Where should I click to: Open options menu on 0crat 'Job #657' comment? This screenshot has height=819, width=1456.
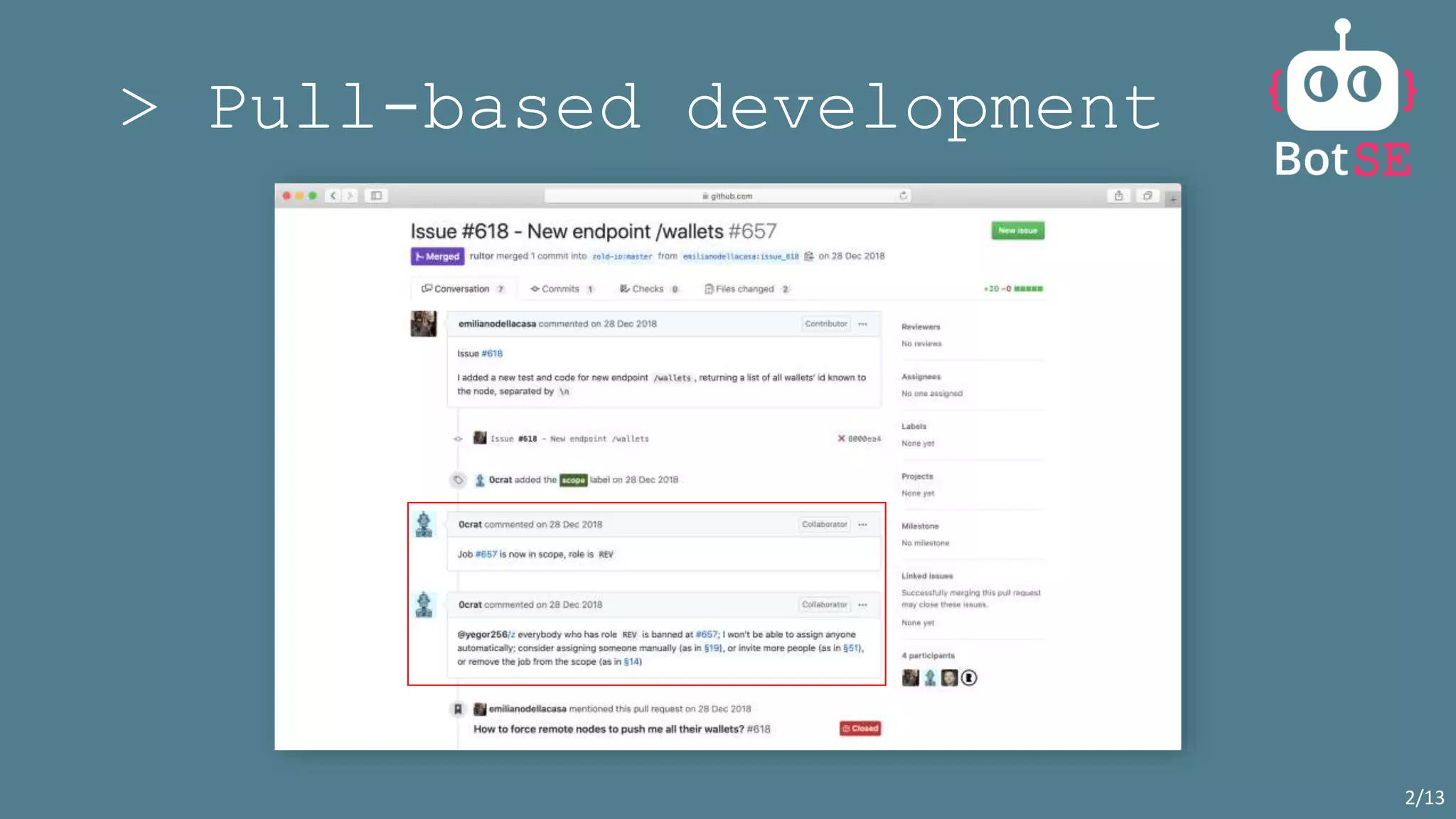862,525
